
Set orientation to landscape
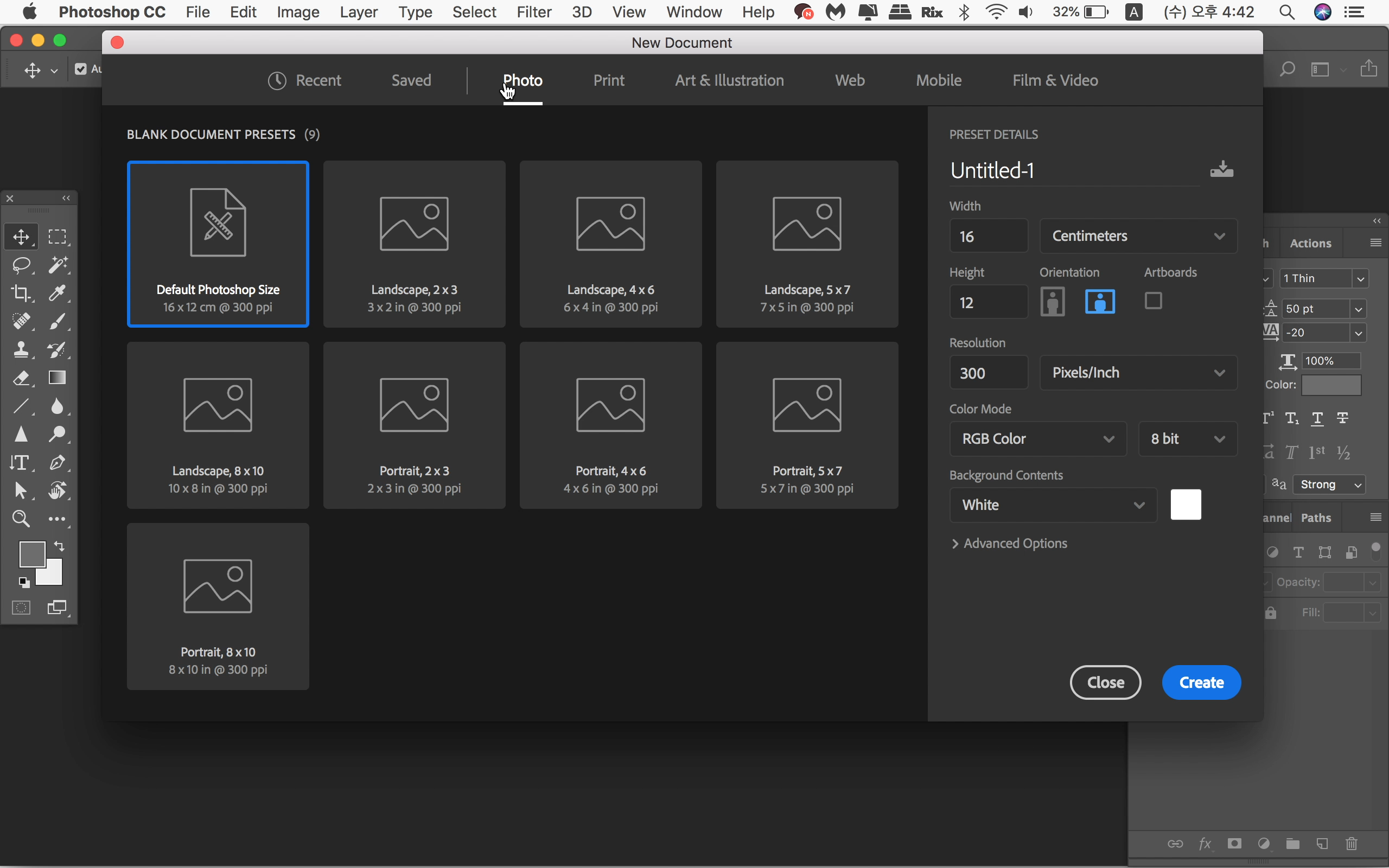click(1100, 302)
